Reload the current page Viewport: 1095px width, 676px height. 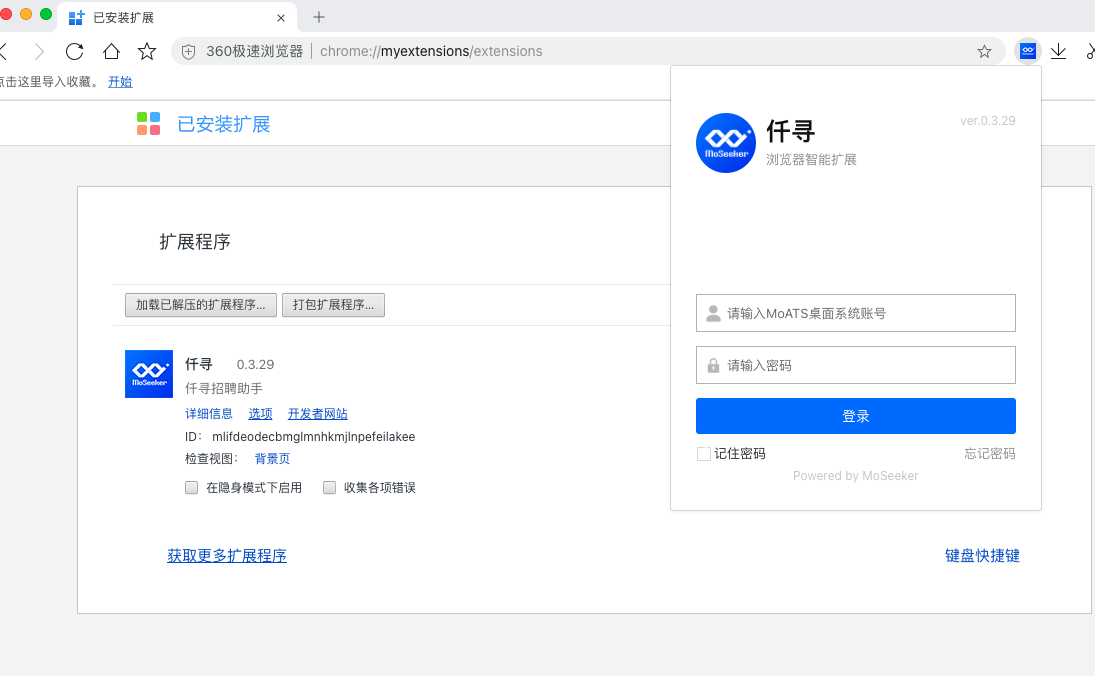point(75,51)
